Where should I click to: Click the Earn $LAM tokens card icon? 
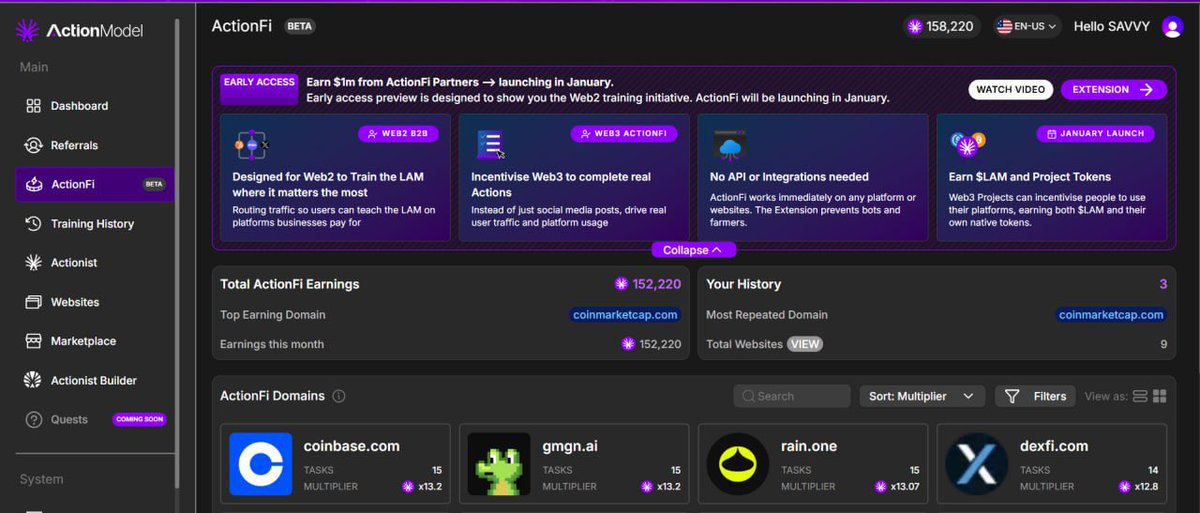(967, 145)
